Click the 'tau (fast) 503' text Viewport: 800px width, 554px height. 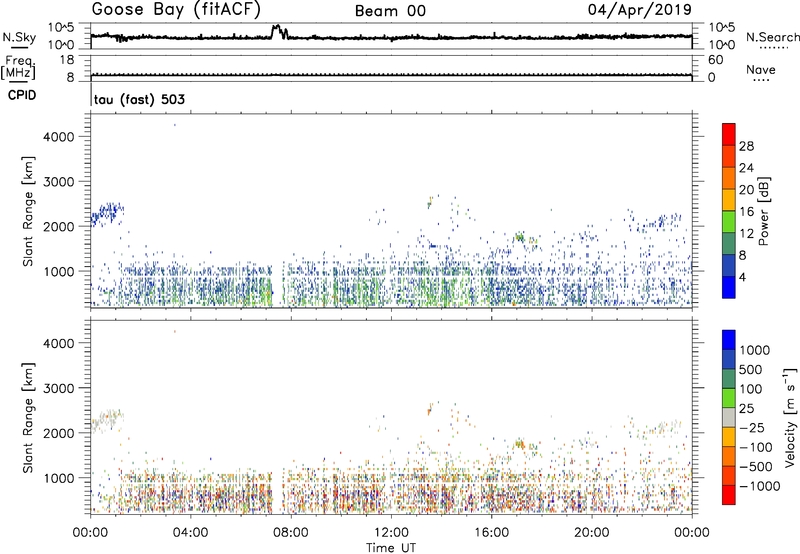coord(139,99)
